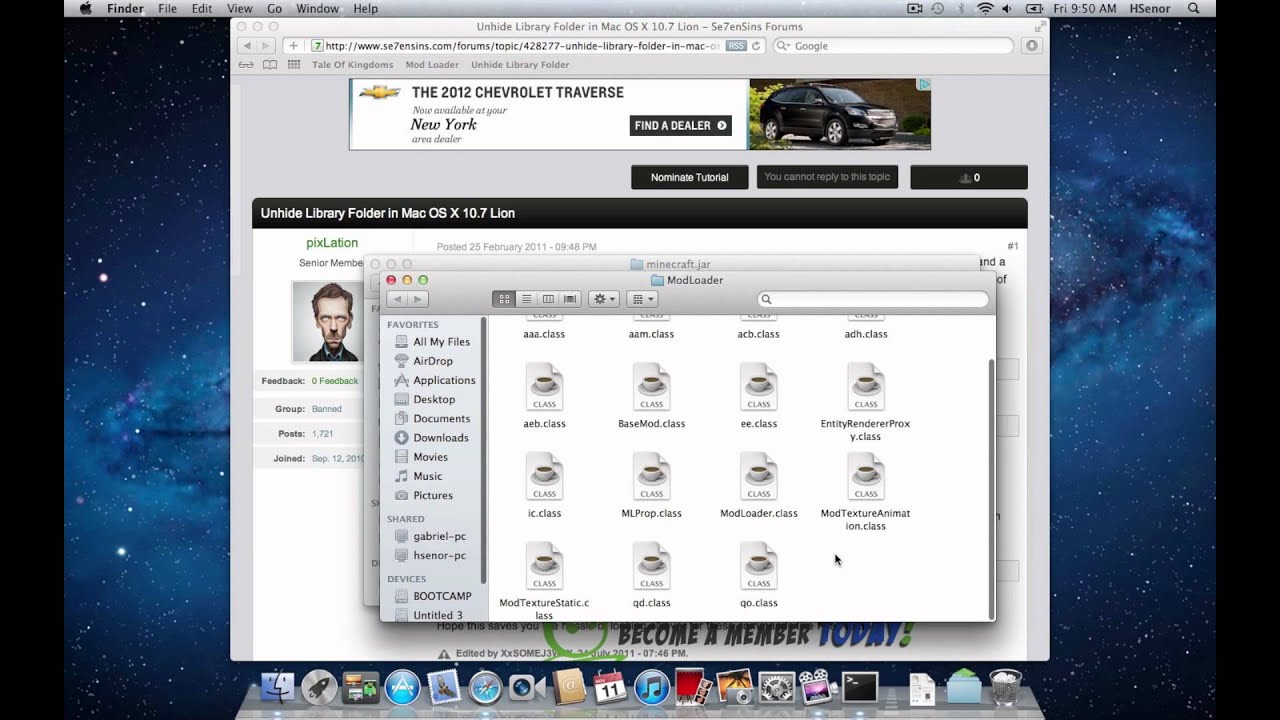Image resolution: width=1280 pixels, height=720 pixels.
Task: Open the Apple menu
Action: tap(85, 8)
